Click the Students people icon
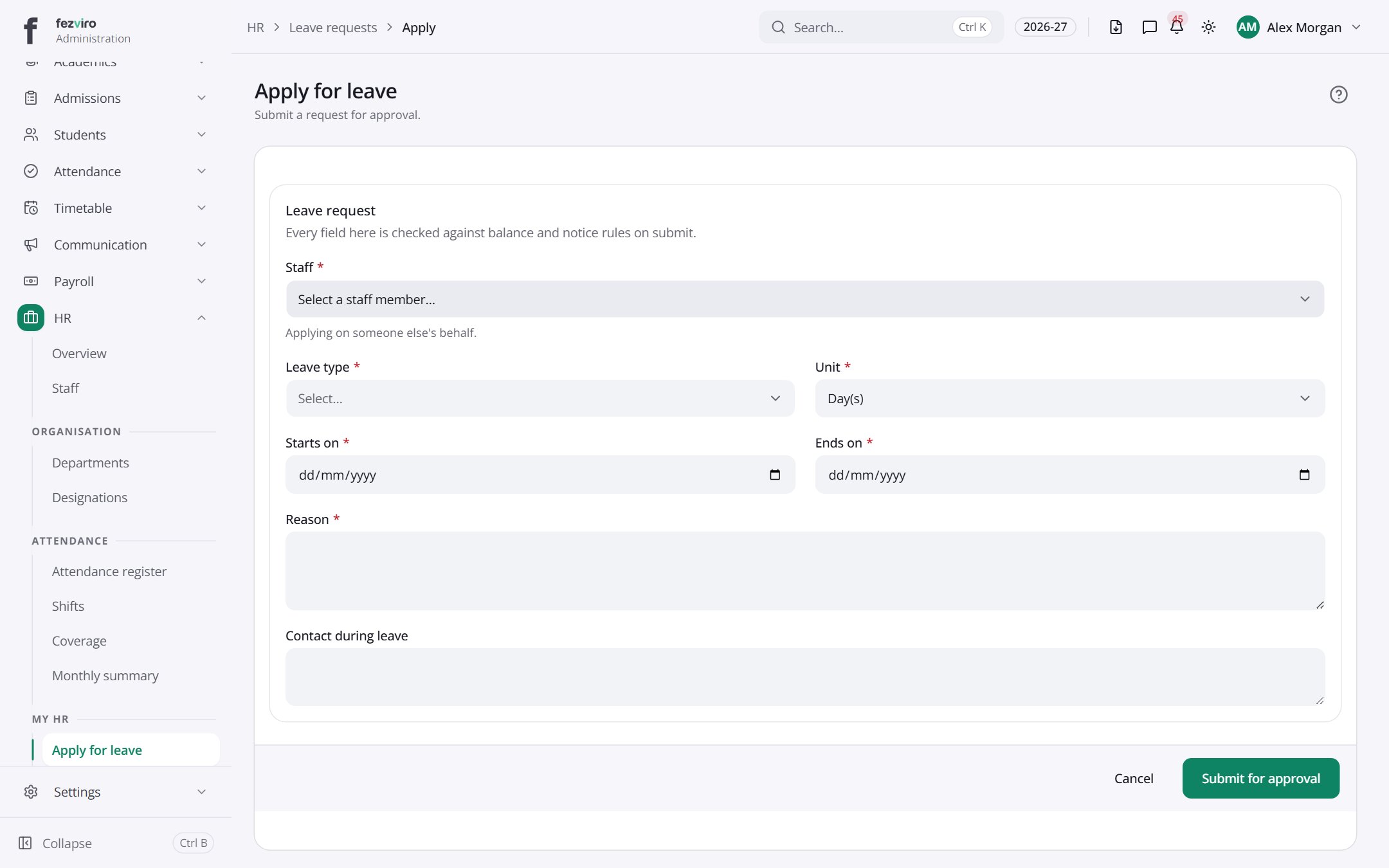This screenshot has height=868, width=1389. point(31,134)
